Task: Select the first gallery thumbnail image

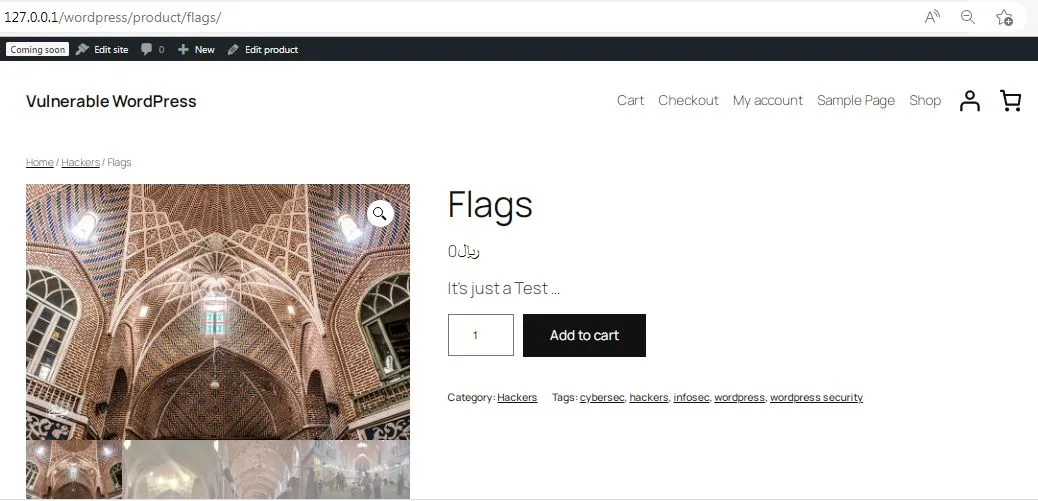Action: coord(73,469)
